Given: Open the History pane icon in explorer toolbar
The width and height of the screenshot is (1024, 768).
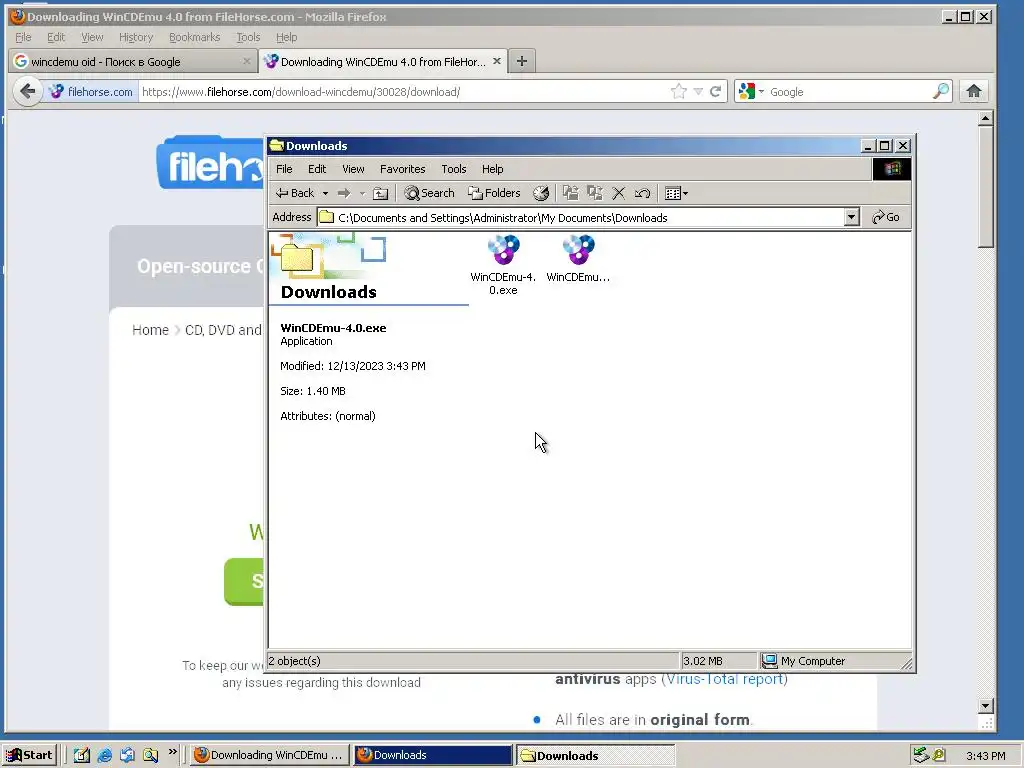Looking at the screenshot, I should 541,193.
